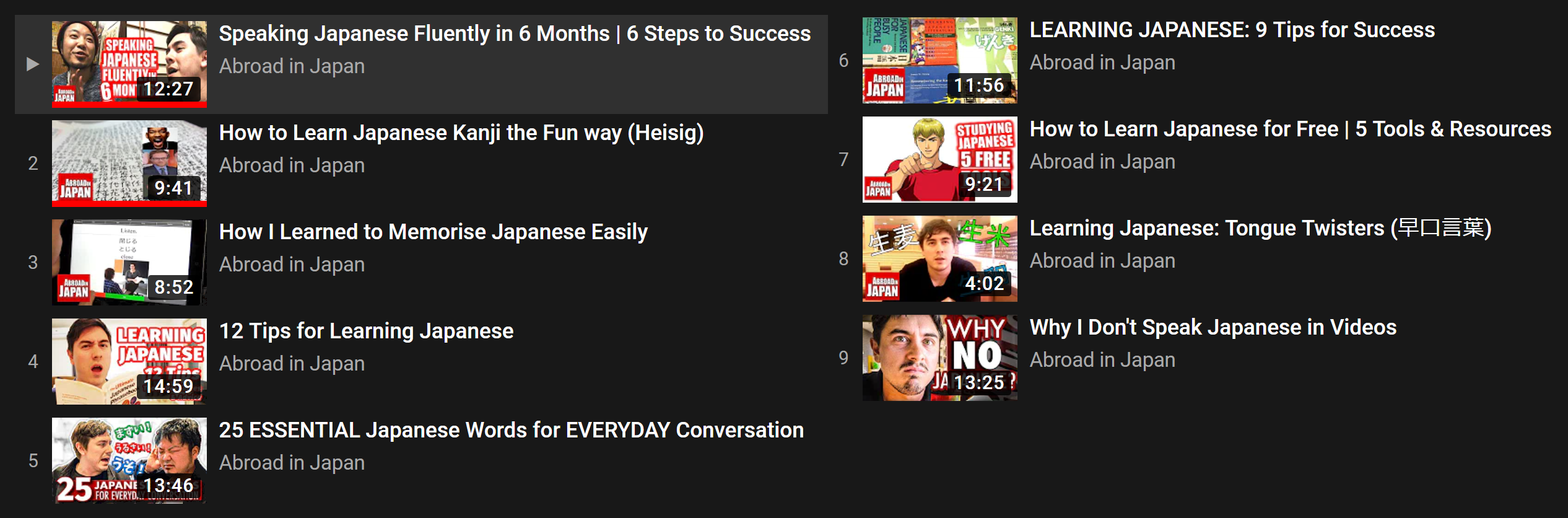
Task: Select 'How to Learn Japanese for Free' title
Action: [x=1291, y=129]
